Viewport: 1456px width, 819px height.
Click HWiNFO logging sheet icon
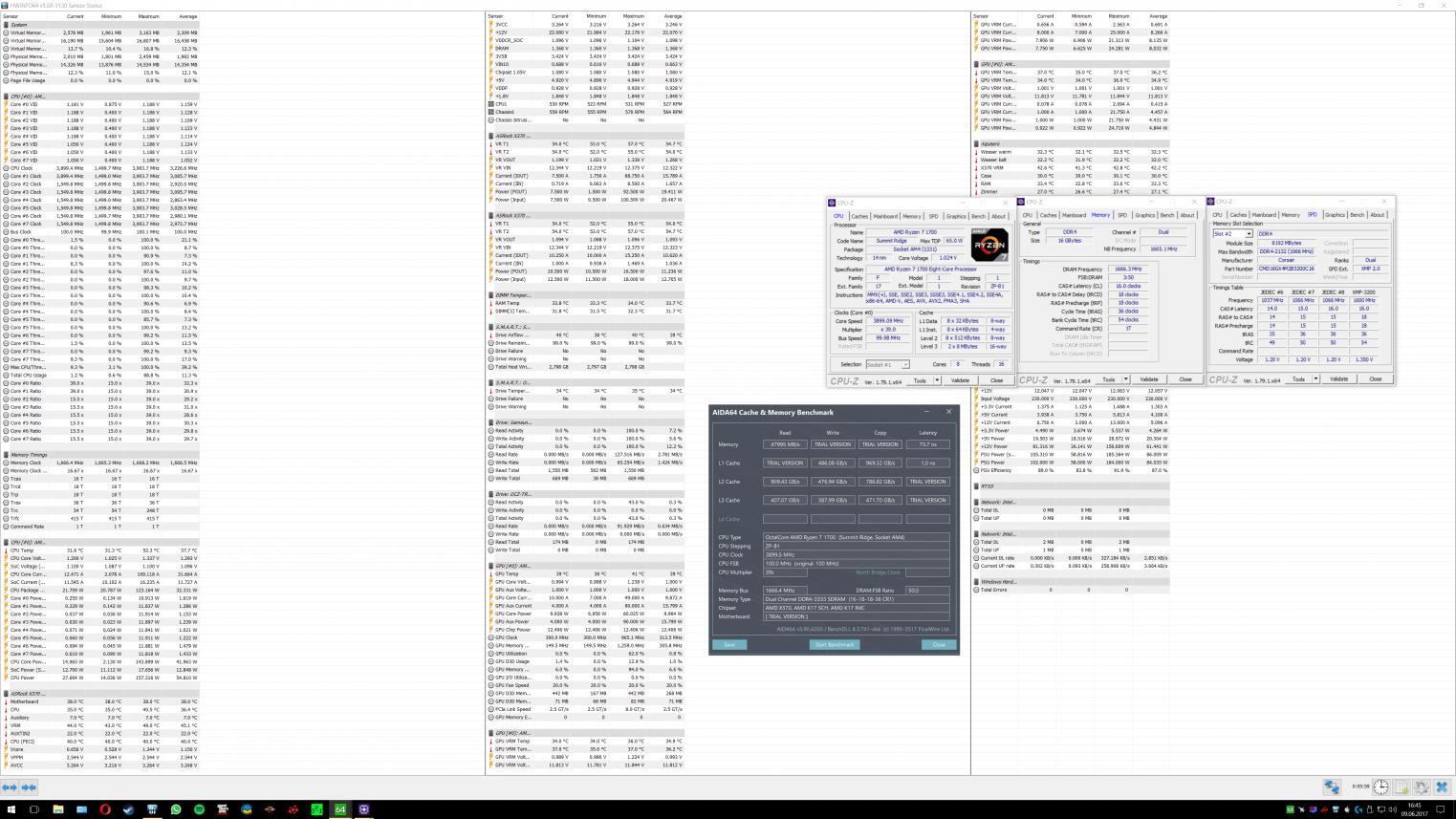click(x=1401, y=787)
